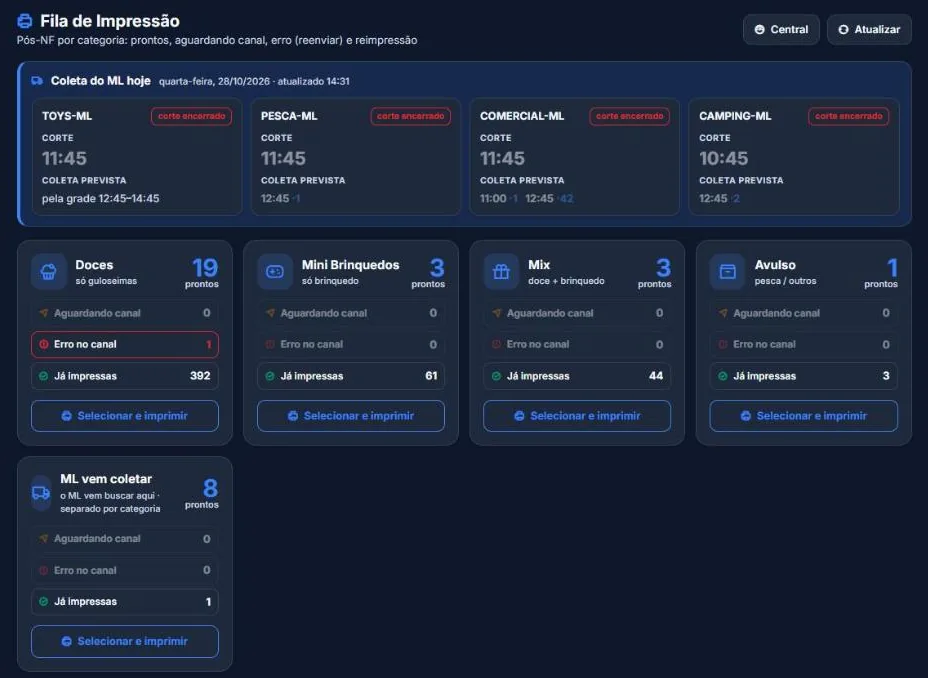Screen dimensions: 928x678
Task: Click Selecionar e imprimir for Doces
Action: tap(125, 416)
